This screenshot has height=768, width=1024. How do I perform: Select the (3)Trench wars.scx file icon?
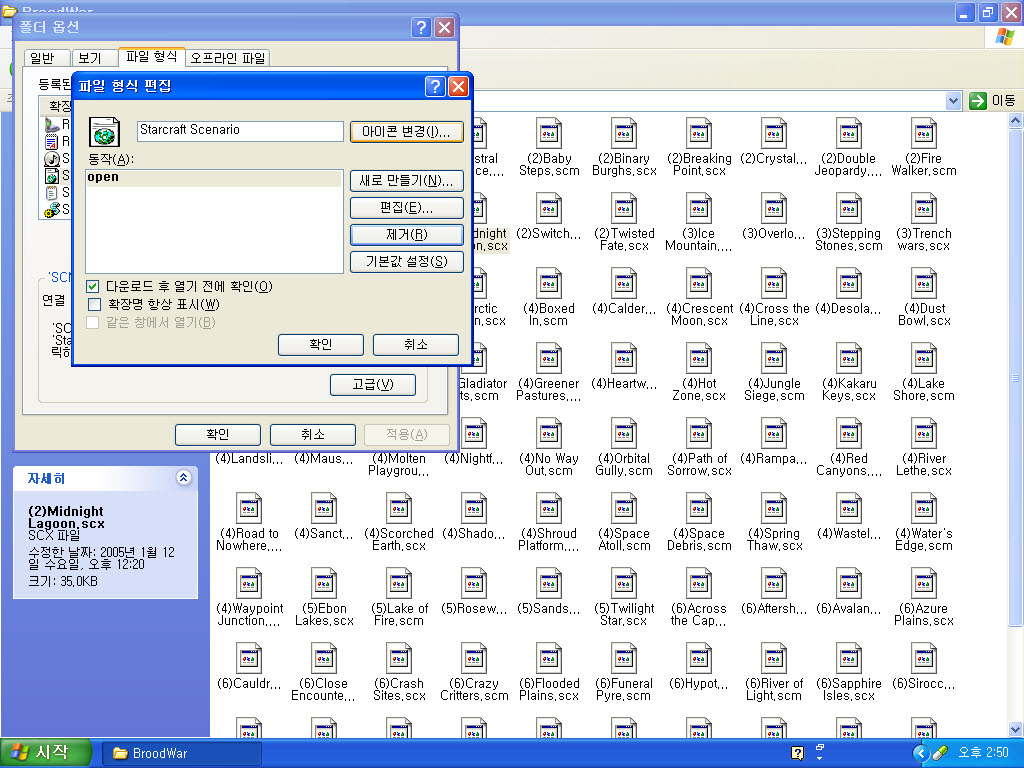point(923,208)
